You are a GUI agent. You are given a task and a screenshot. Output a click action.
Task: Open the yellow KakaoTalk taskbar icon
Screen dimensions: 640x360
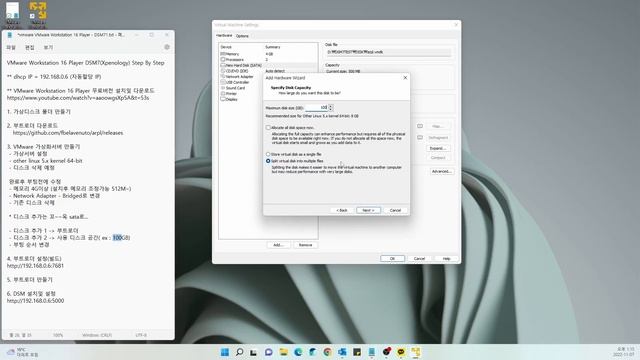click(x=401, y=352)
